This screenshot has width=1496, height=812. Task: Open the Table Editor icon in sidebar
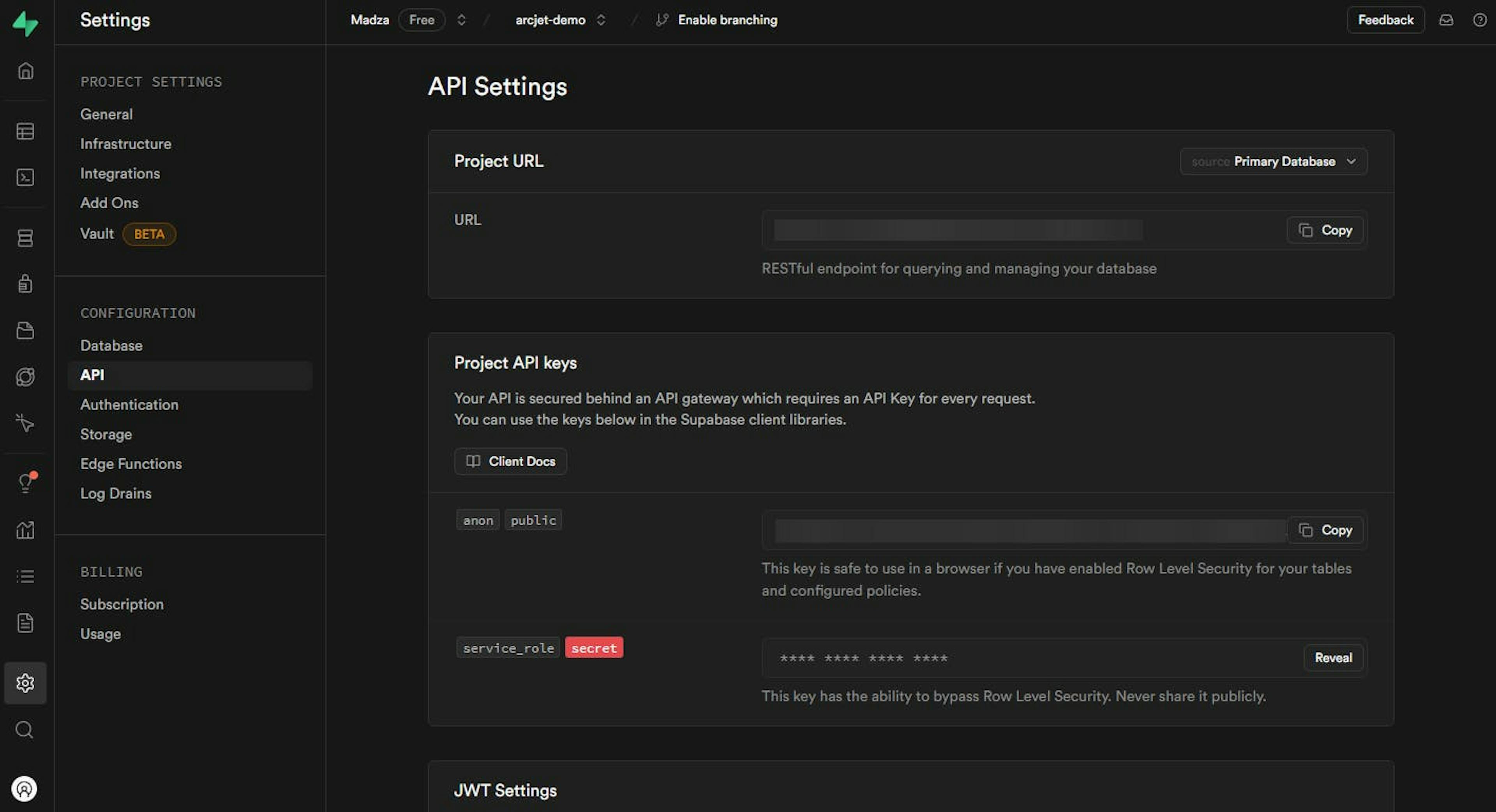click(25, 131)
